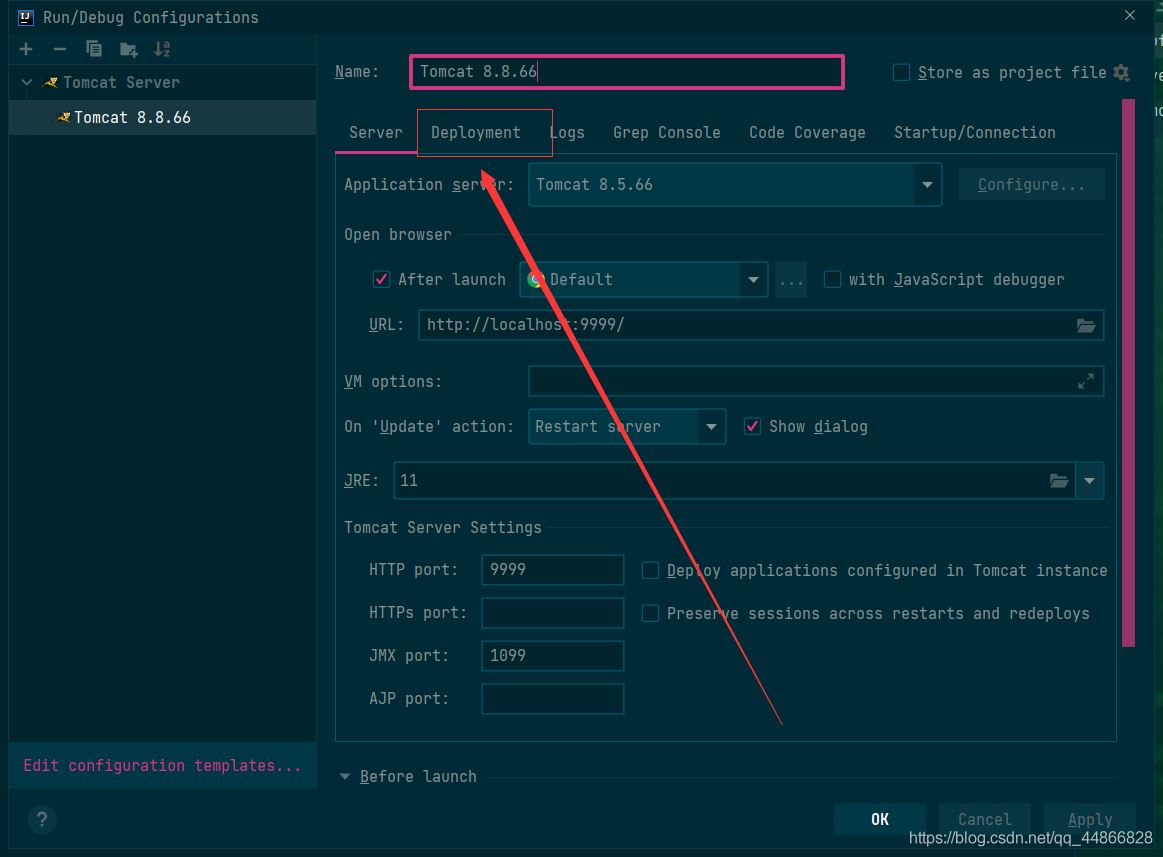The height and width of the screenshot is (857, 1163).
Task: Open the Application server dropdown
Action: click(927, 185)
